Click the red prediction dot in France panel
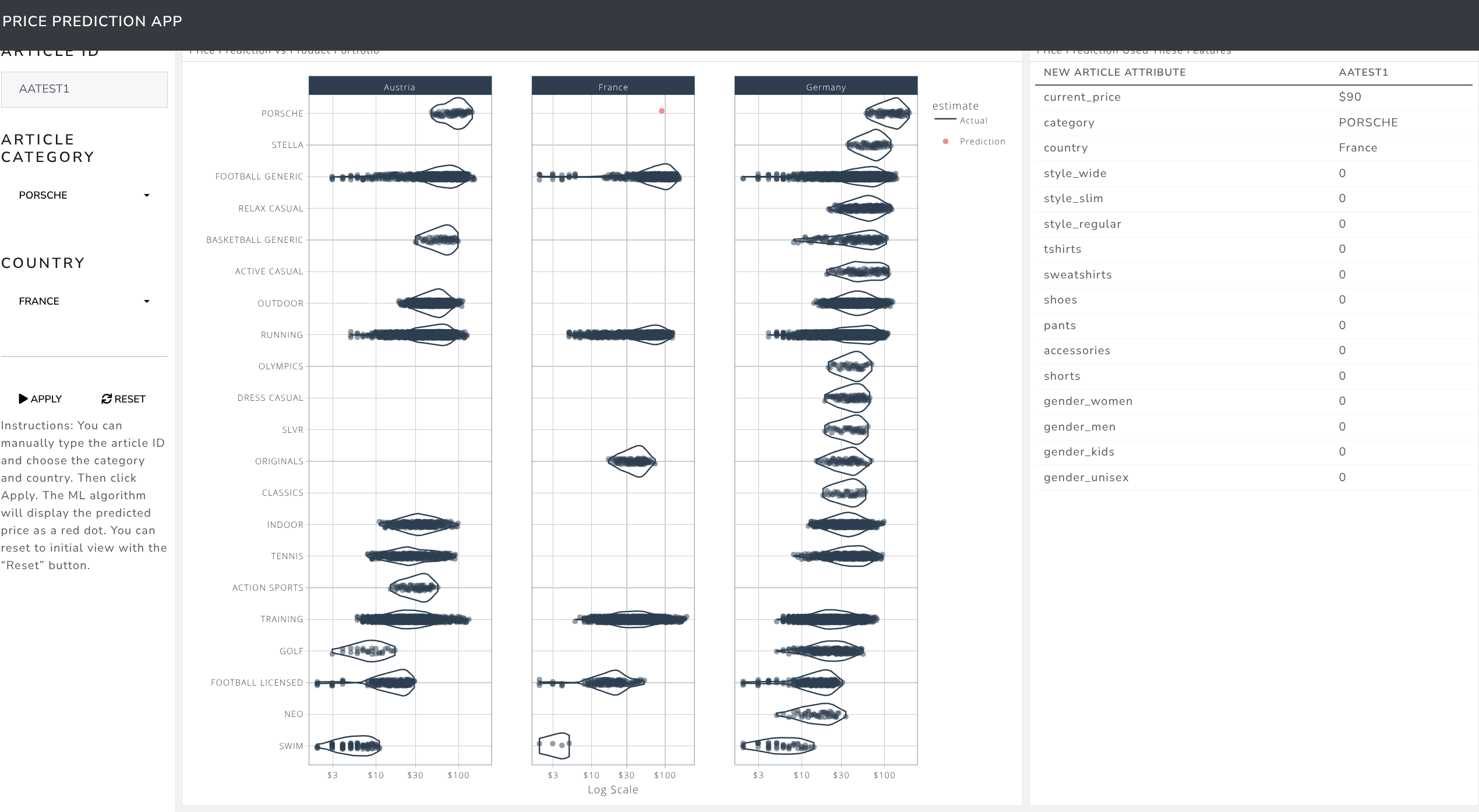Viewport: 1479px width, 812px height. coord(662,111)
